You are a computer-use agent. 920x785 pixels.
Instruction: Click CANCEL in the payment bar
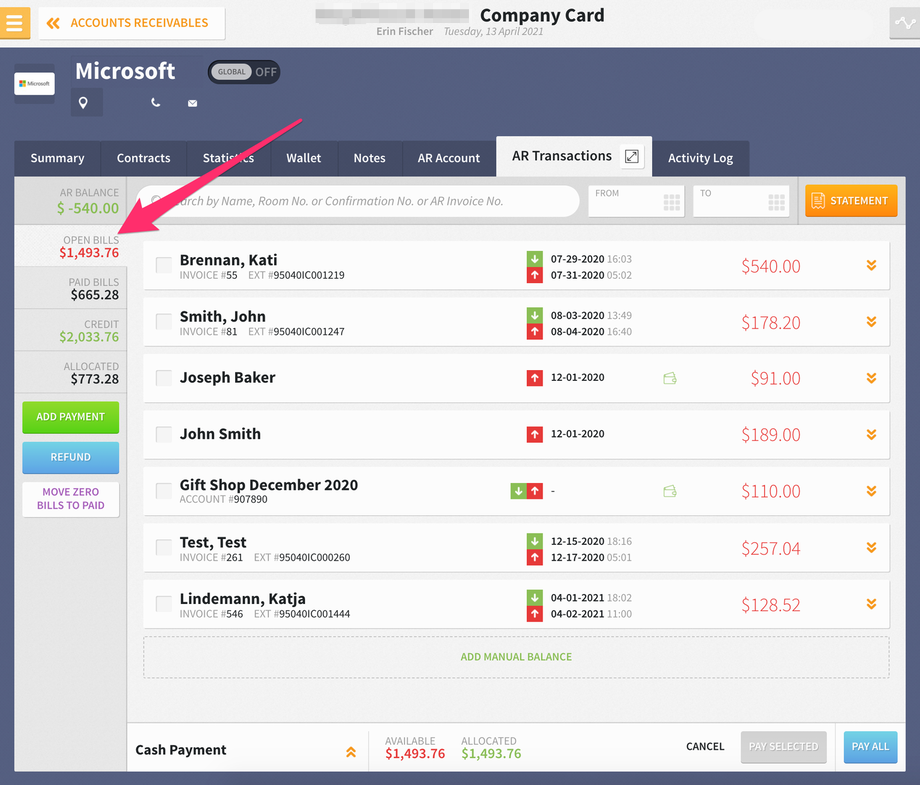[x=705, y=747]
